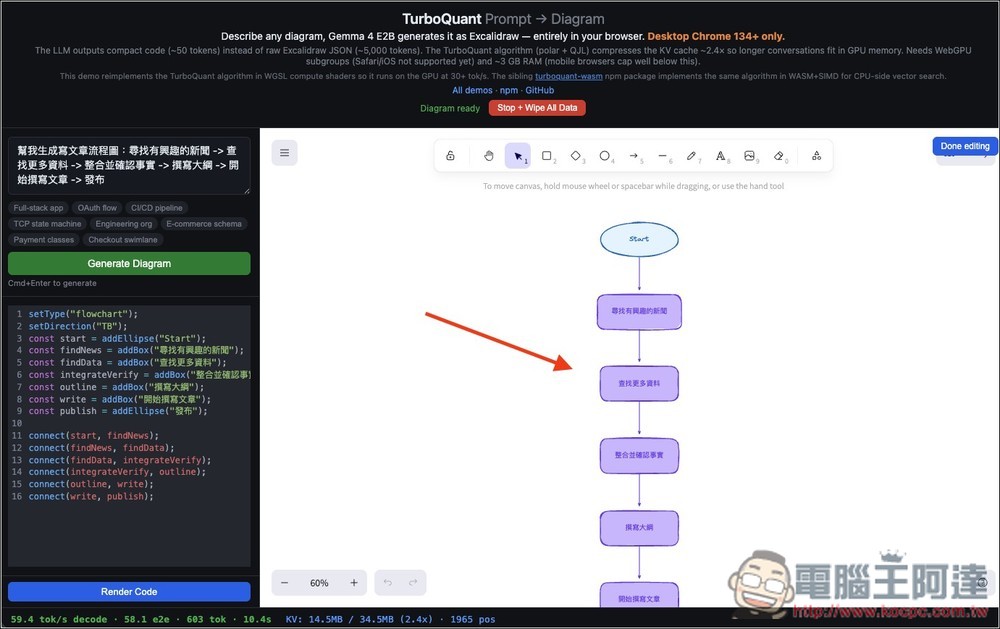Select the Insert image tool
The image size is (1000, 629).
[749, 156]
